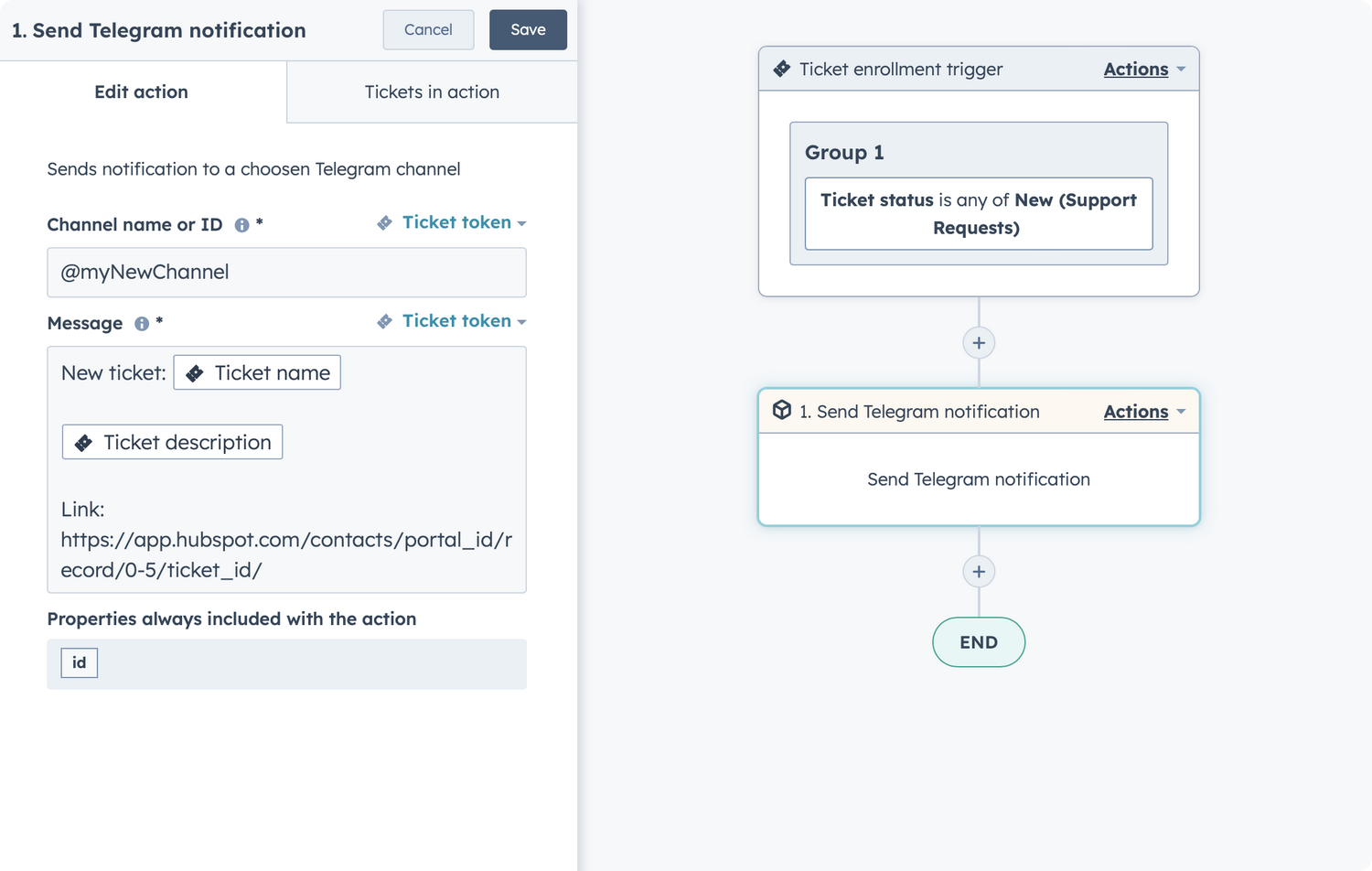Image resolution: width=1372 pixels, height=871 pixels.
Task: Select the Send Telegram notification card body
Action: pyautogui.click(x=979, y=479)
